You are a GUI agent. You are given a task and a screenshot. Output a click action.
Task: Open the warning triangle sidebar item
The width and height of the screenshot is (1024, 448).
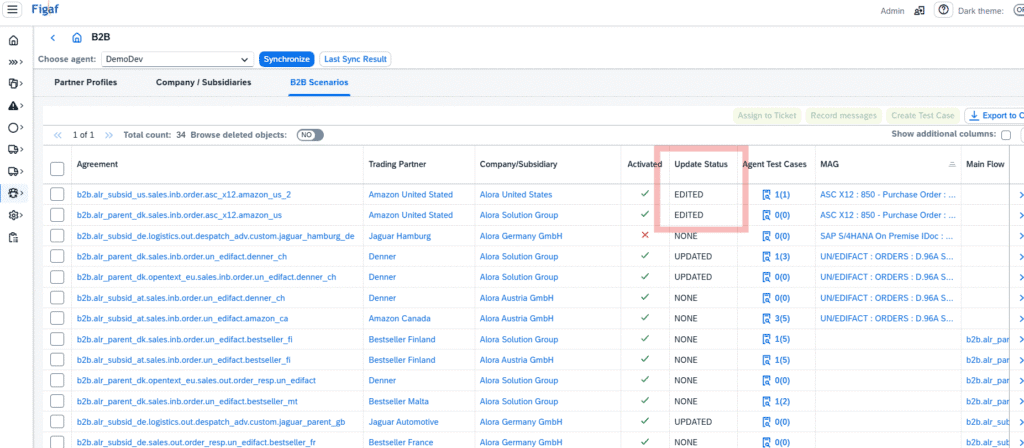15,105
